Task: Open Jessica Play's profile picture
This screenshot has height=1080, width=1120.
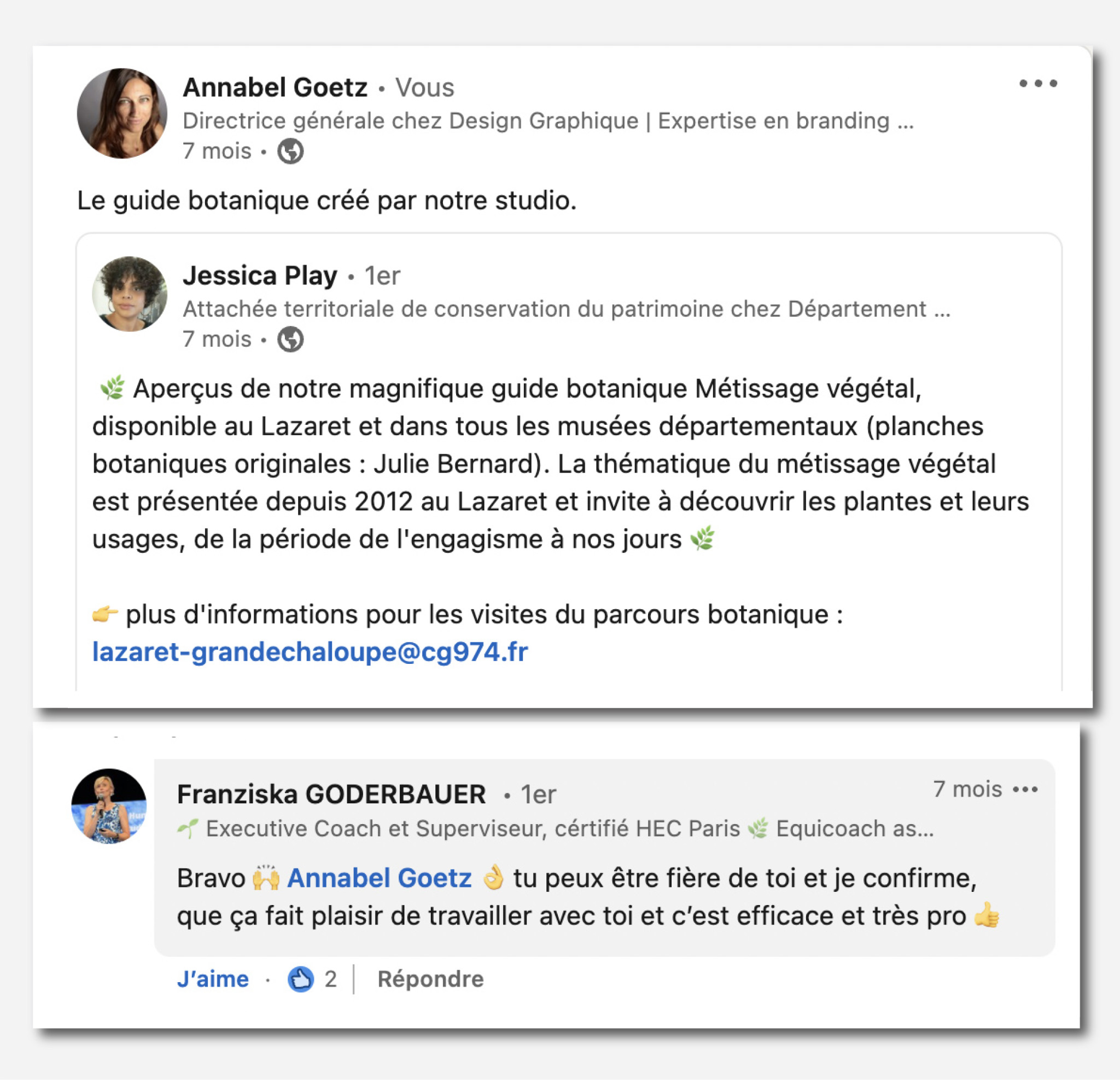Action: pos(130,294)
